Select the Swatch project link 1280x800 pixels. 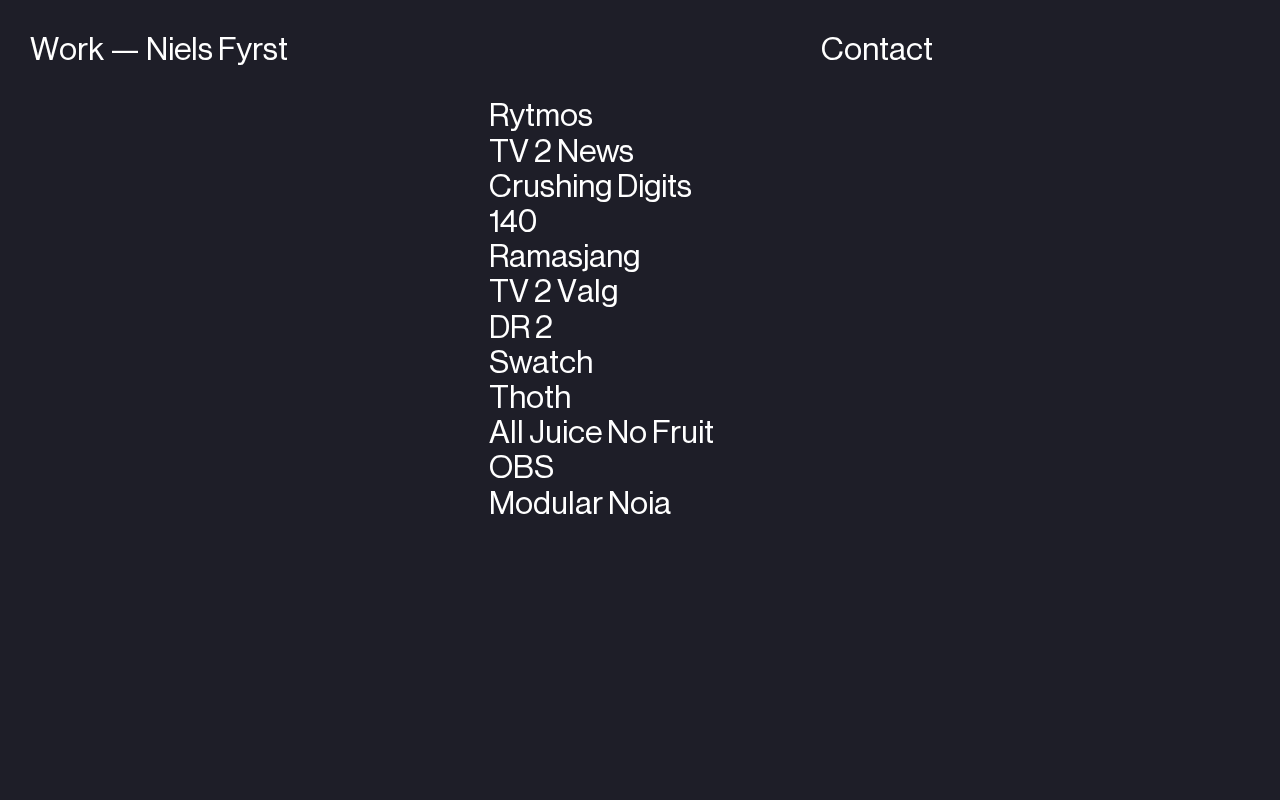[x=540, y=362]
